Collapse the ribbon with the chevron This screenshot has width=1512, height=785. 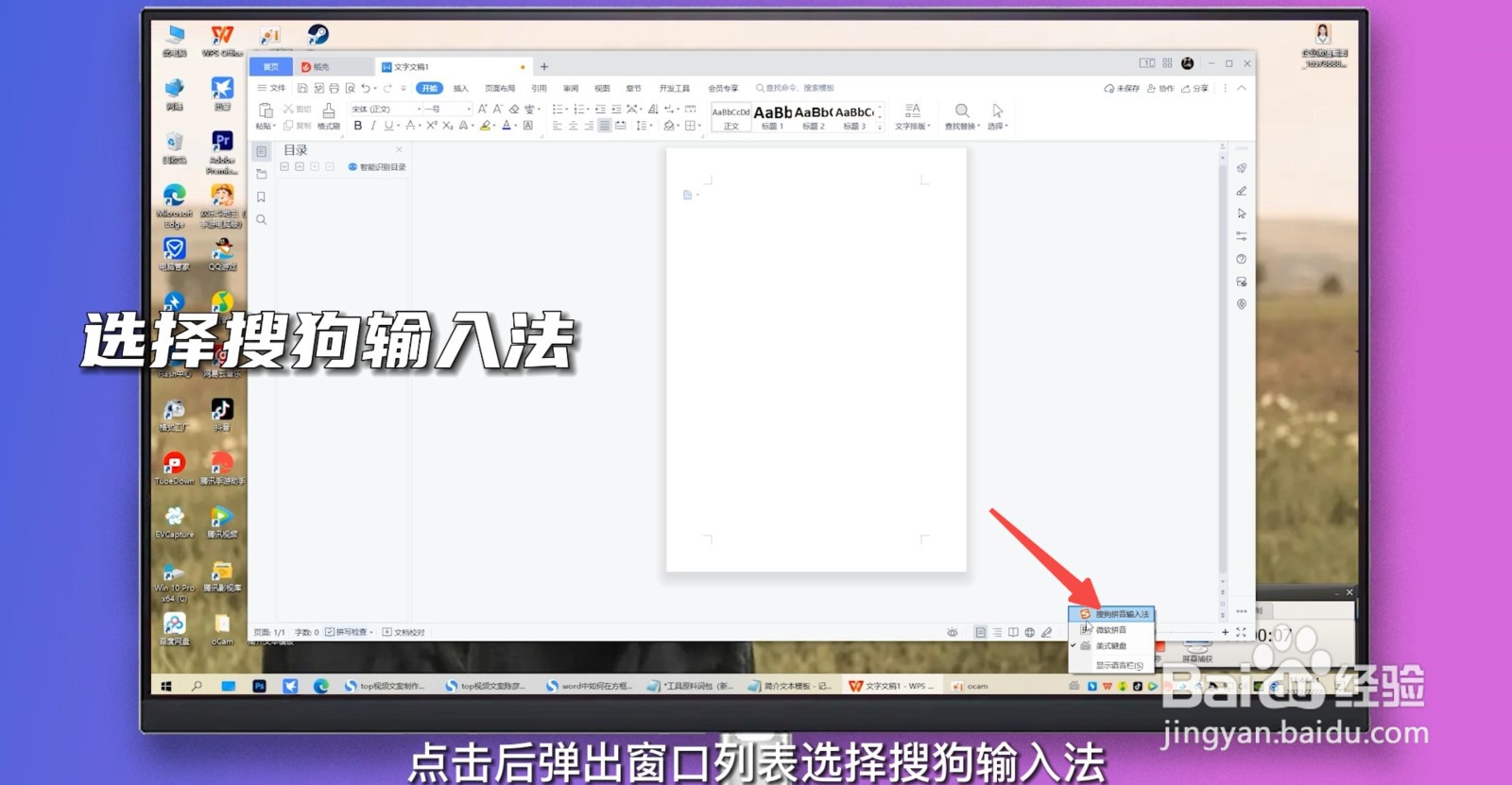pos(1242,88)
